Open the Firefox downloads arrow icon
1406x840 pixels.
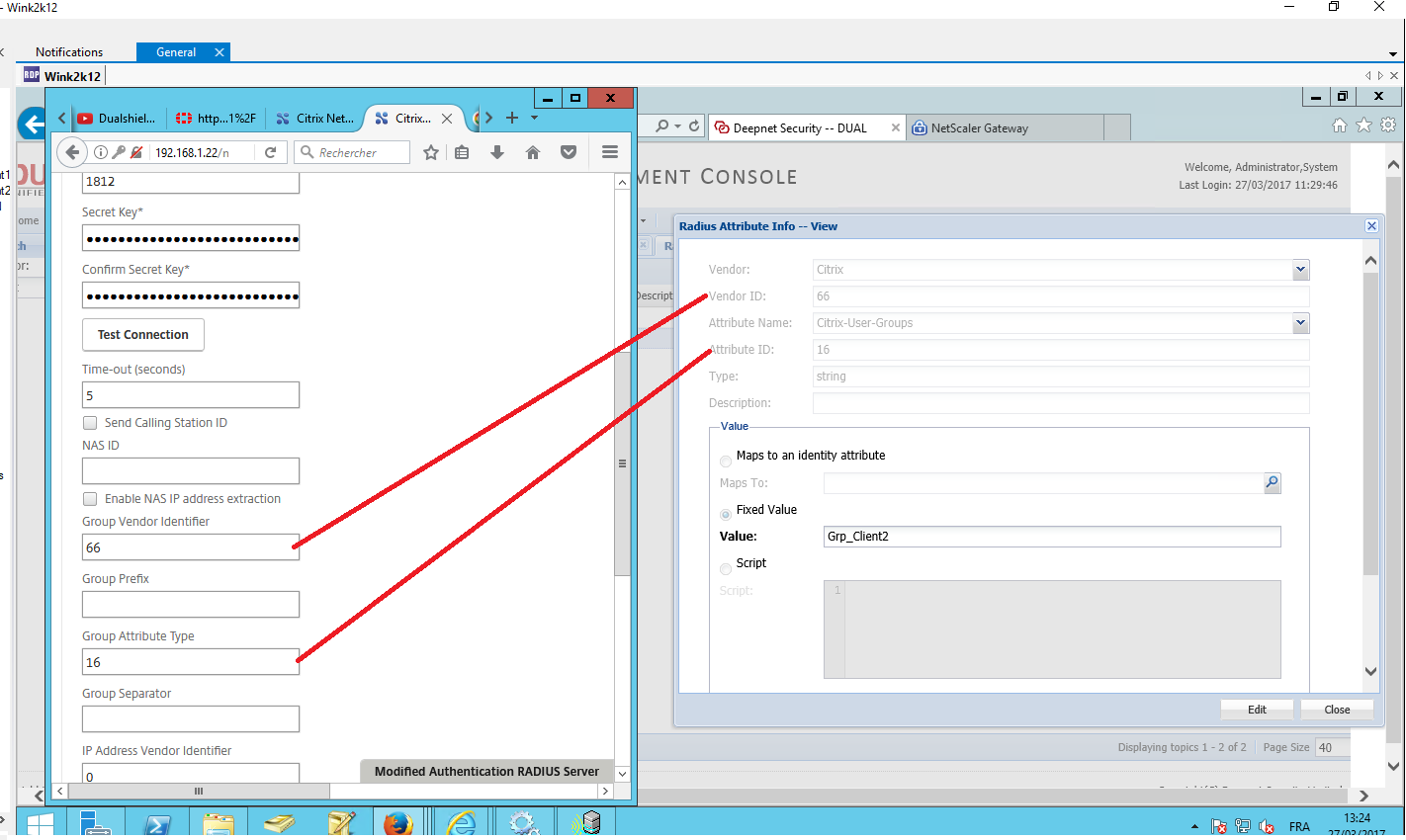pyautogui.click(x=497, y=152)
